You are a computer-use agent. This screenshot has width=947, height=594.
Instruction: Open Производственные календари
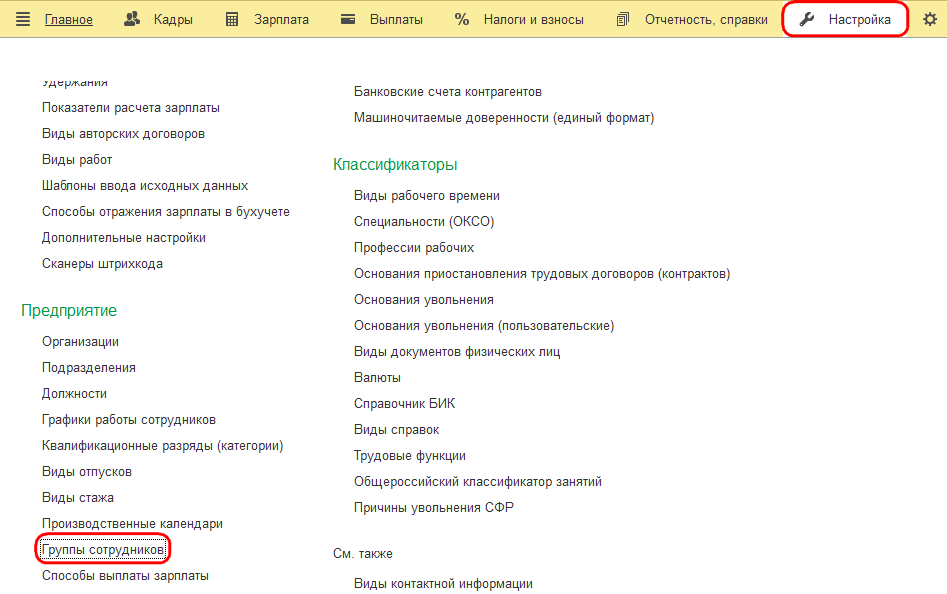[x=132, y=524]
